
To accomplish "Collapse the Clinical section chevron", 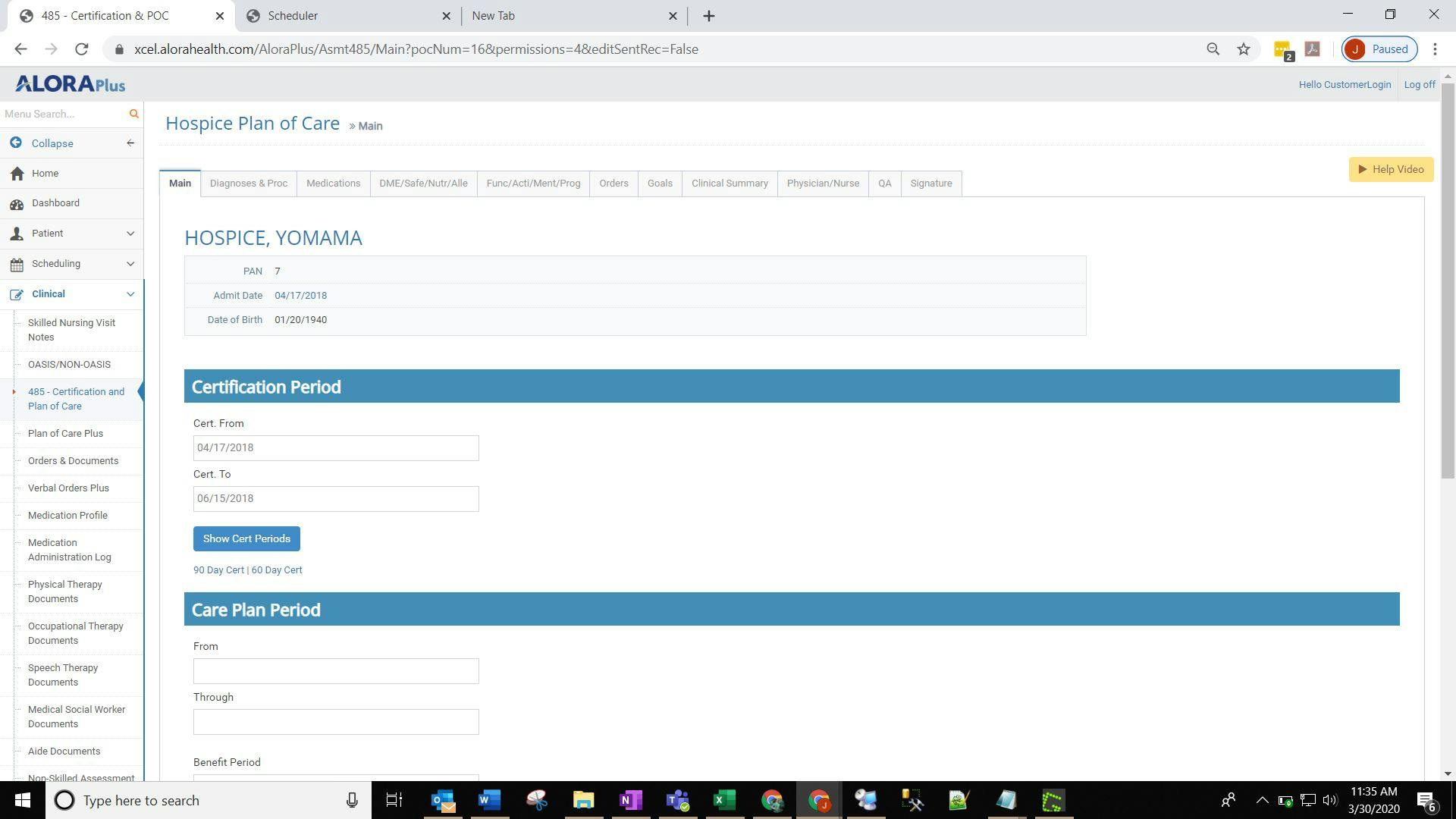I will (130, 294).
